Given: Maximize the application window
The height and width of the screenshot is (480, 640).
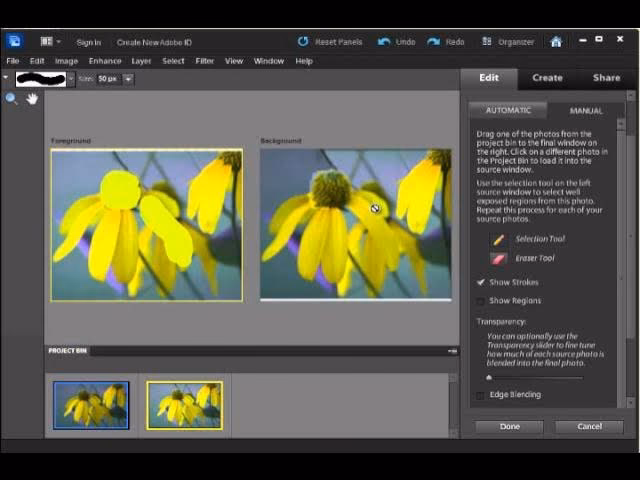Looking at the screenshot, I should tap(599, 39).
